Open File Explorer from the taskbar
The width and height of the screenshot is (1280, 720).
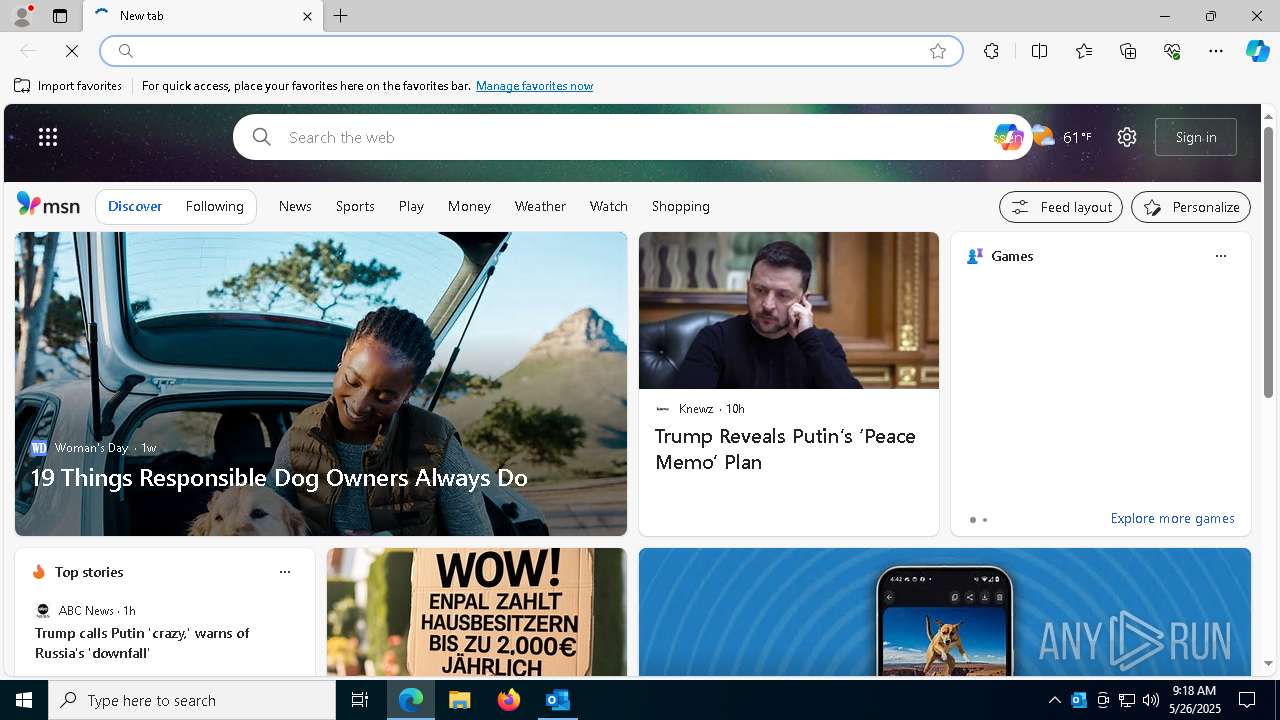[460, 700]
